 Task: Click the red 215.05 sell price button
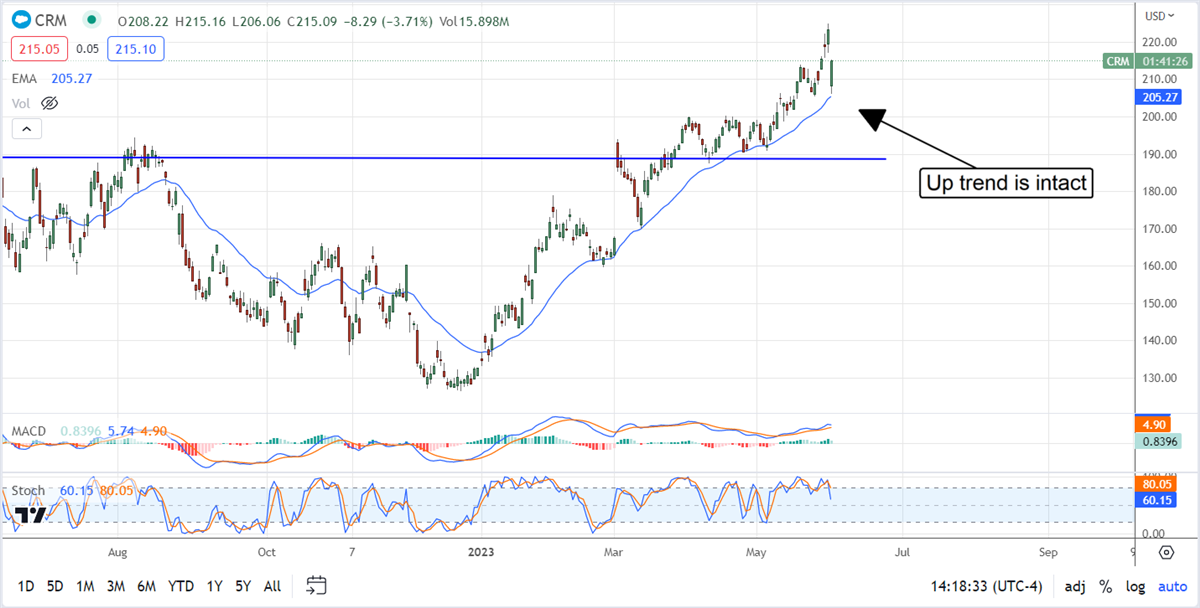click(x=37, y=48)
